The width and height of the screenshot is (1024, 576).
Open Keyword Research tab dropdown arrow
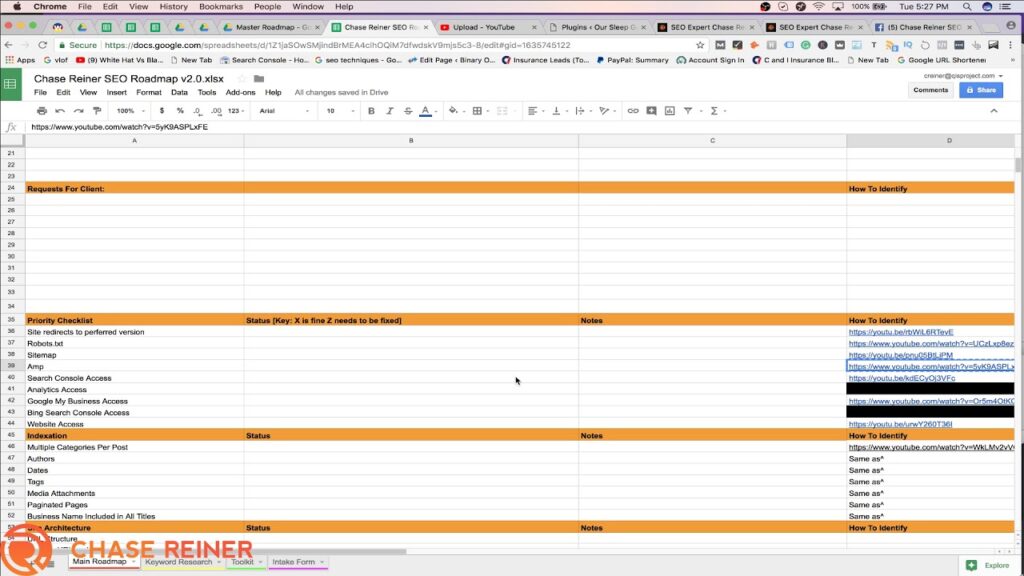point(219,562)
